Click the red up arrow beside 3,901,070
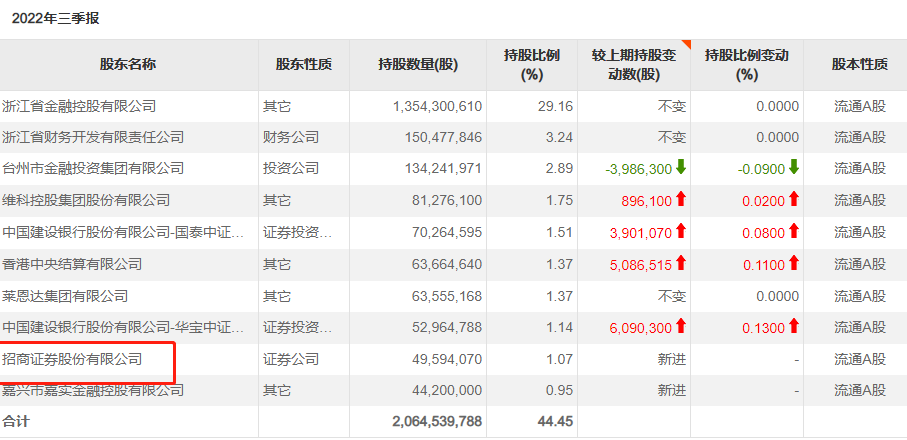 680,232
